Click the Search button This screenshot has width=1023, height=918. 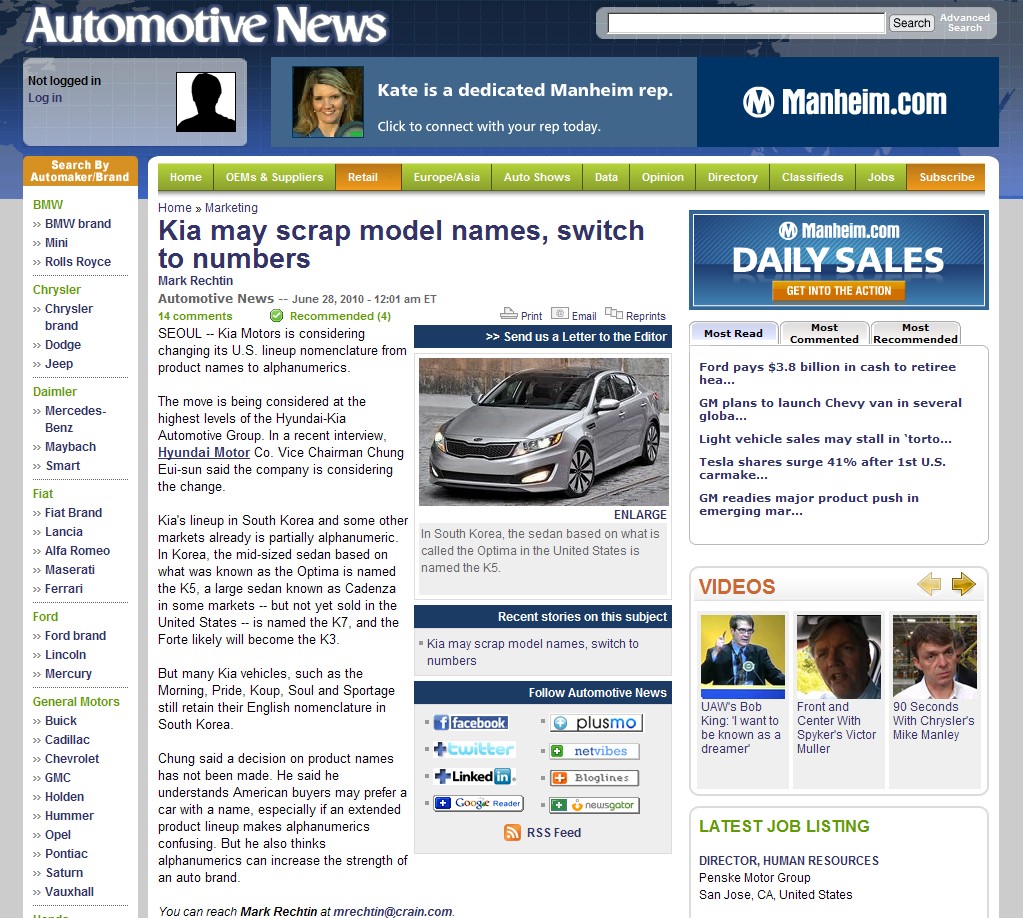[911, 23]
